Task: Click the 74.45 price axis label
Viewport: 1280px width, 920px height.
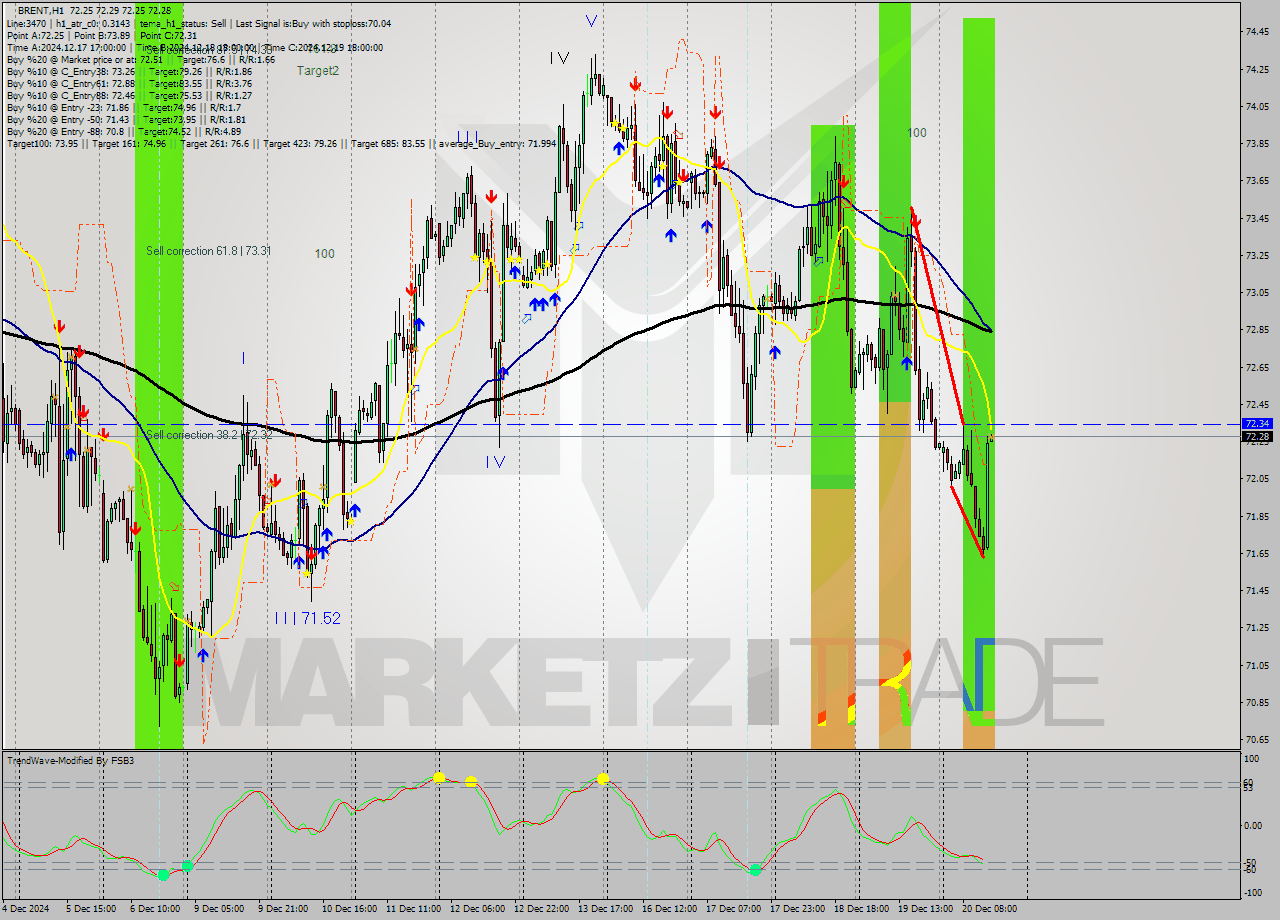Action: pyautogui.click(x=1258, y=32)
